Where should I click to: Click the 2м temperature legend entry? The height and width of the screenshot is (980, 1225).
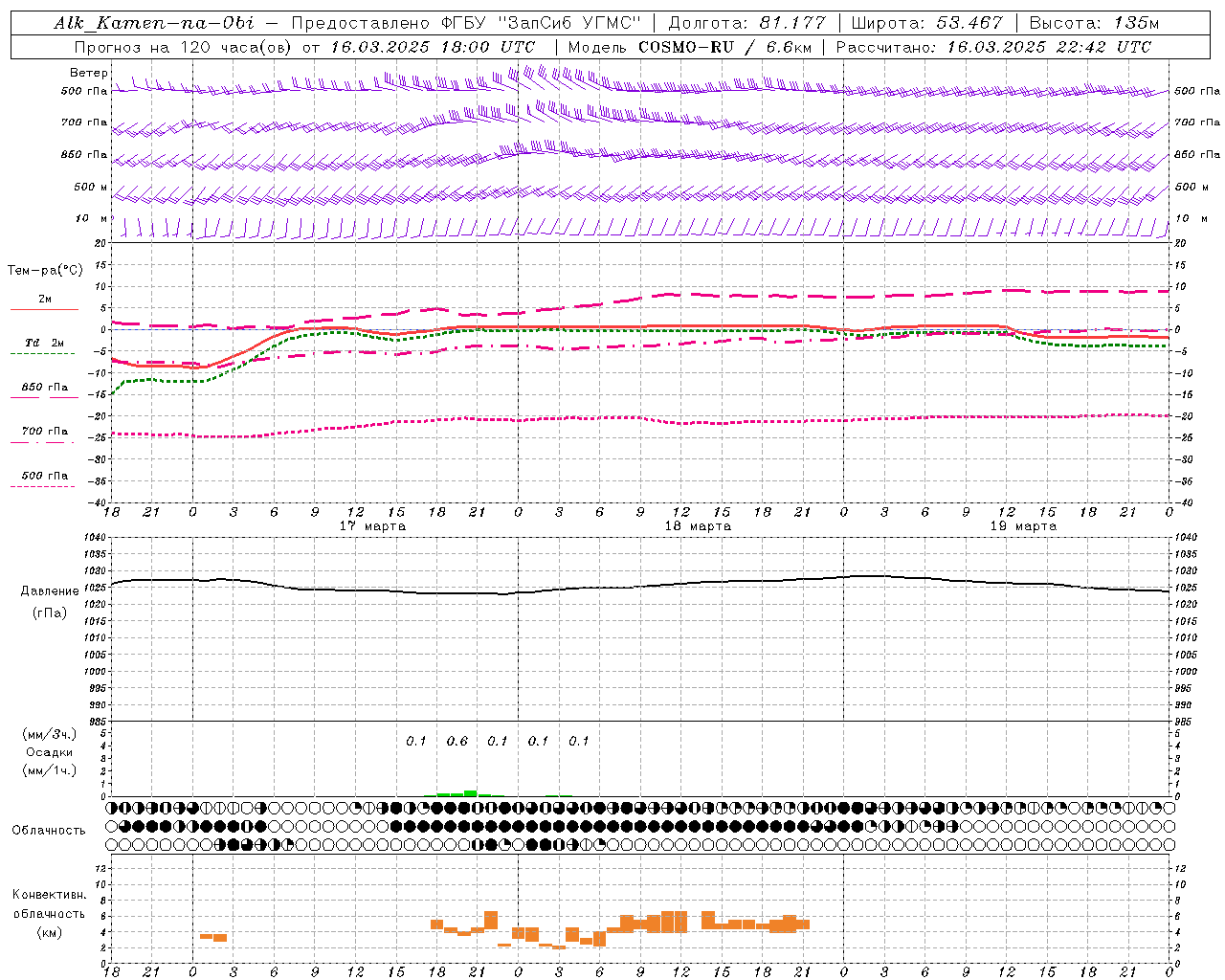point(45,300)
